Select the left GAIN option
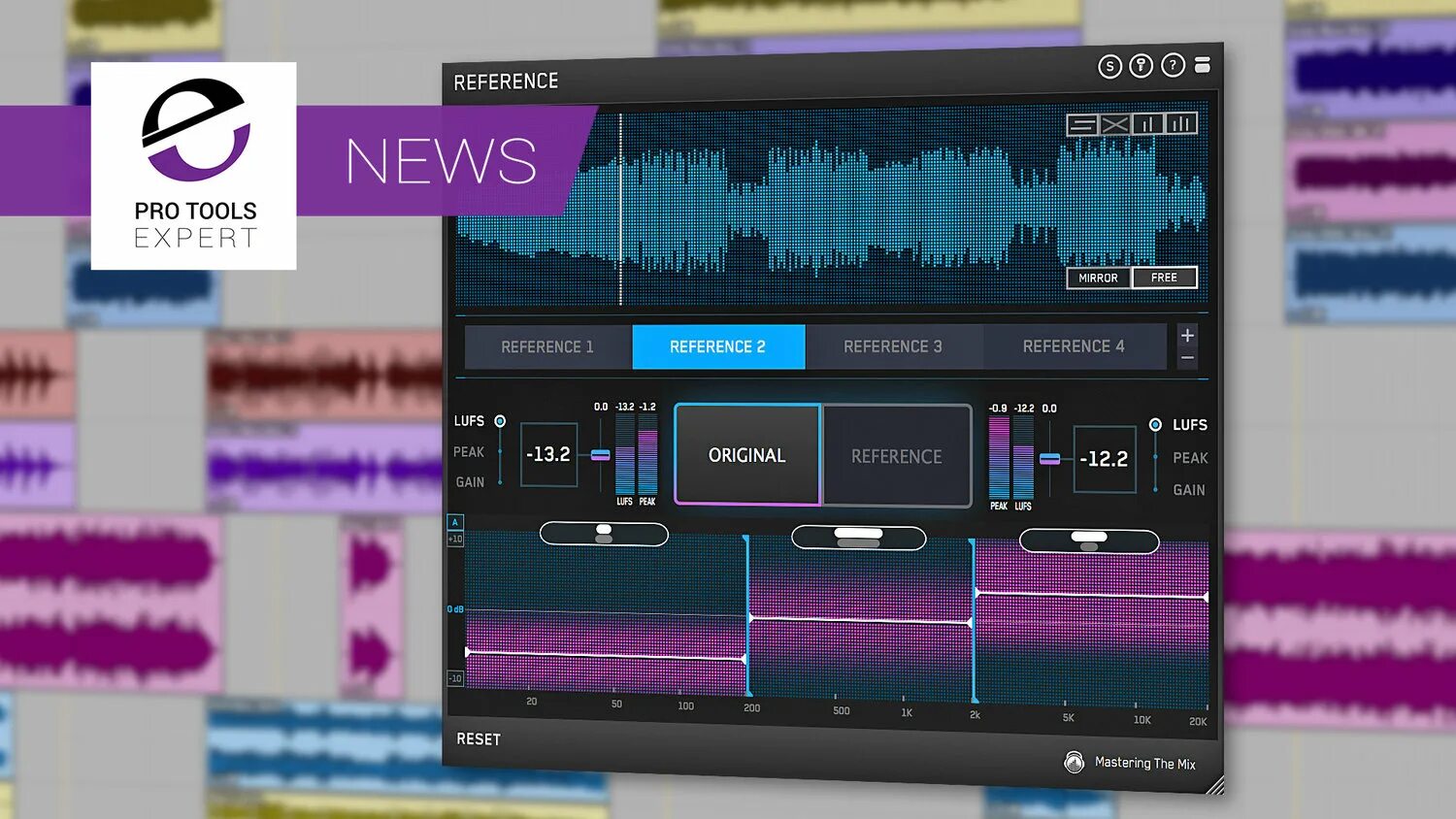The width and height of the screenshot is (1456, 819). coord(471,482)
